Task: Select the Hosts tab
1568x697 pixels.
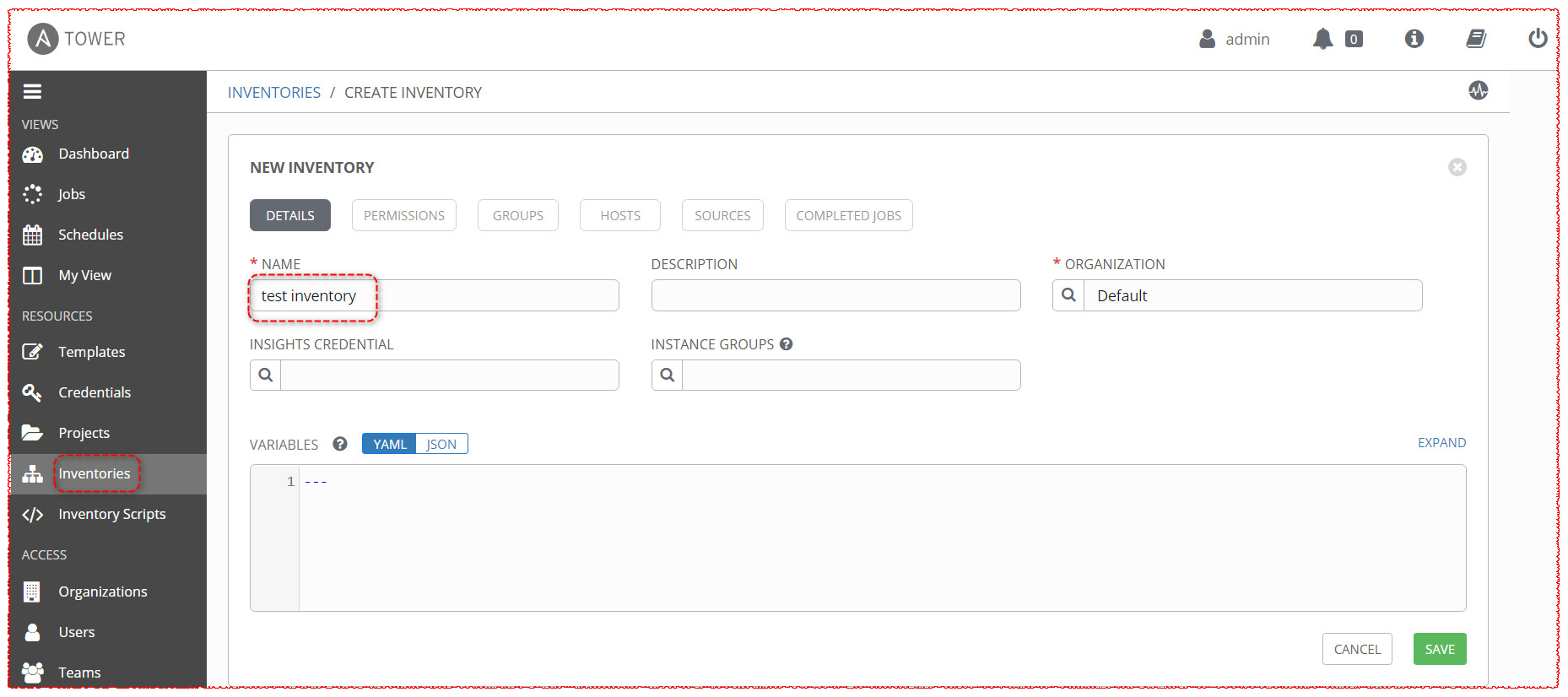Action: (620, 215)
